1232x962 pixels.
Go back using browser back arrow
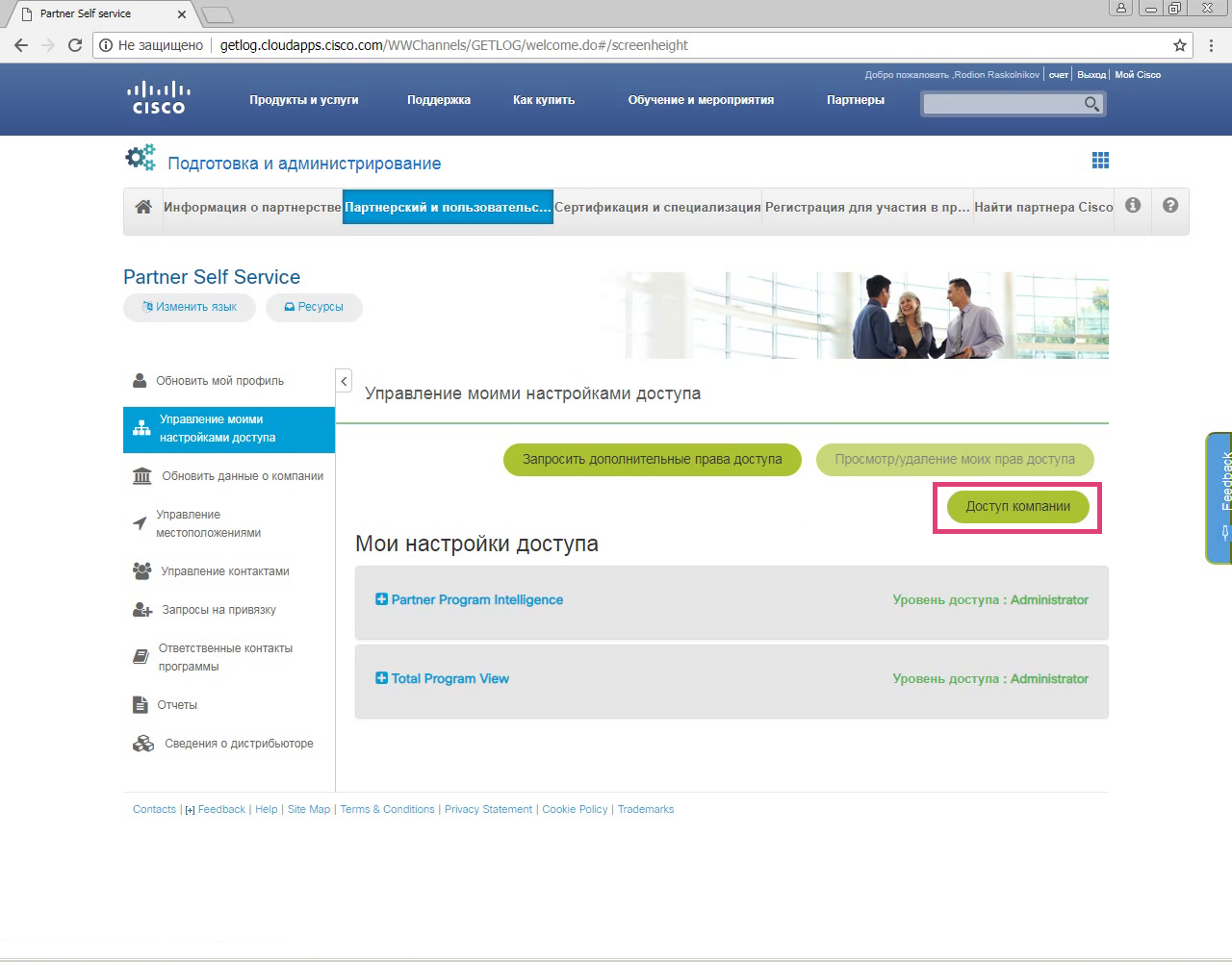(x=21, y=45)
